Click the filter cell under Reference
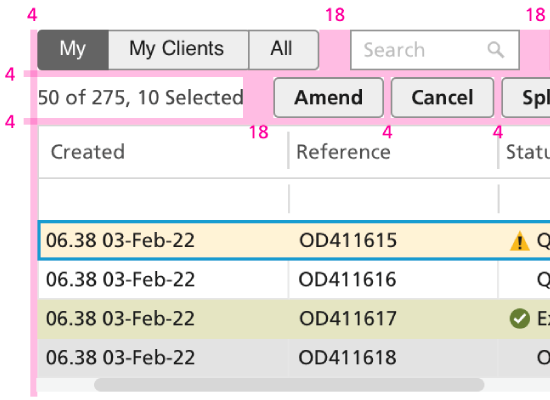 (x=393, y=199)
